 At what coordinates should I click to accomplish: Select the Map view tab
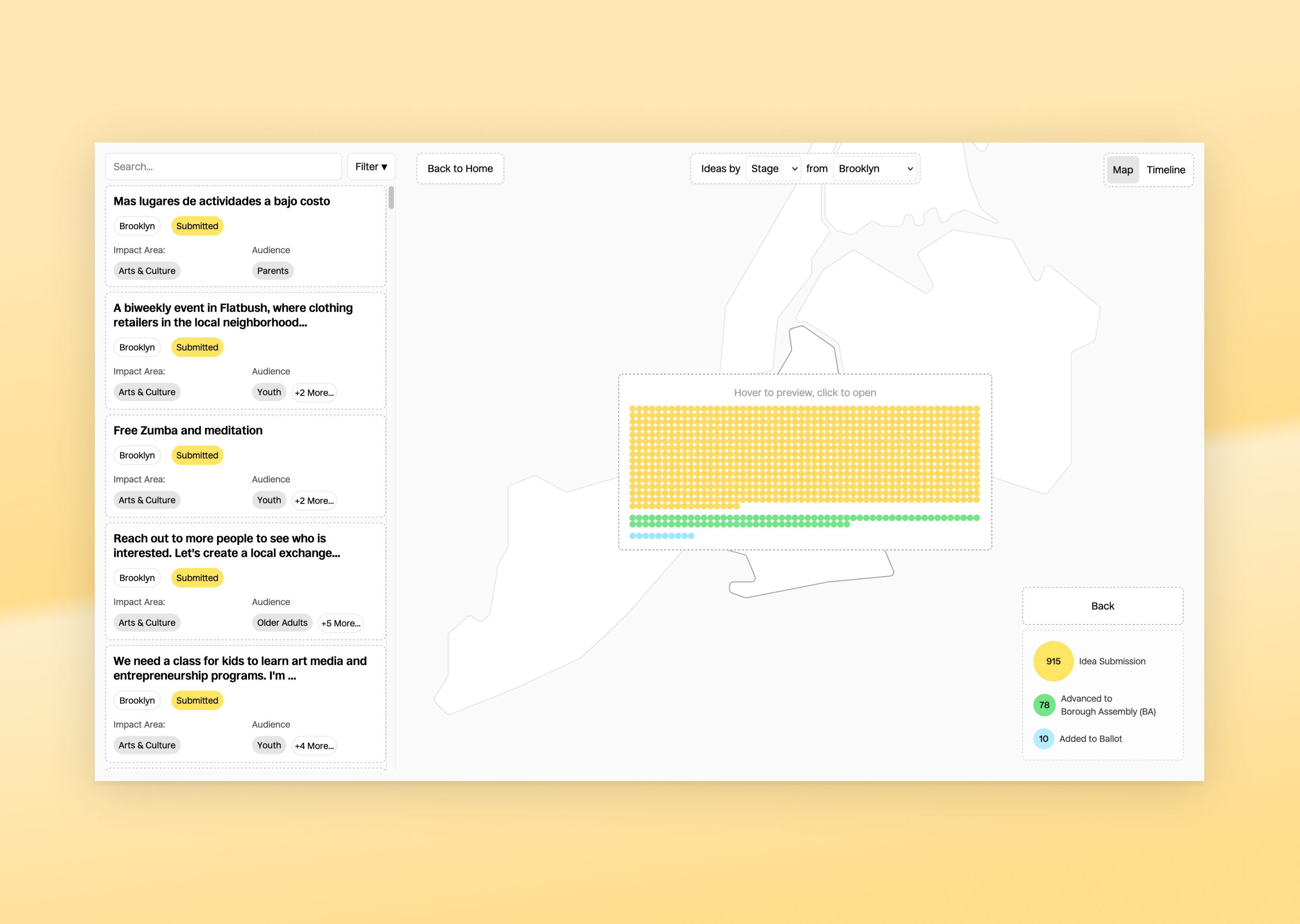tap(1123, 170)
